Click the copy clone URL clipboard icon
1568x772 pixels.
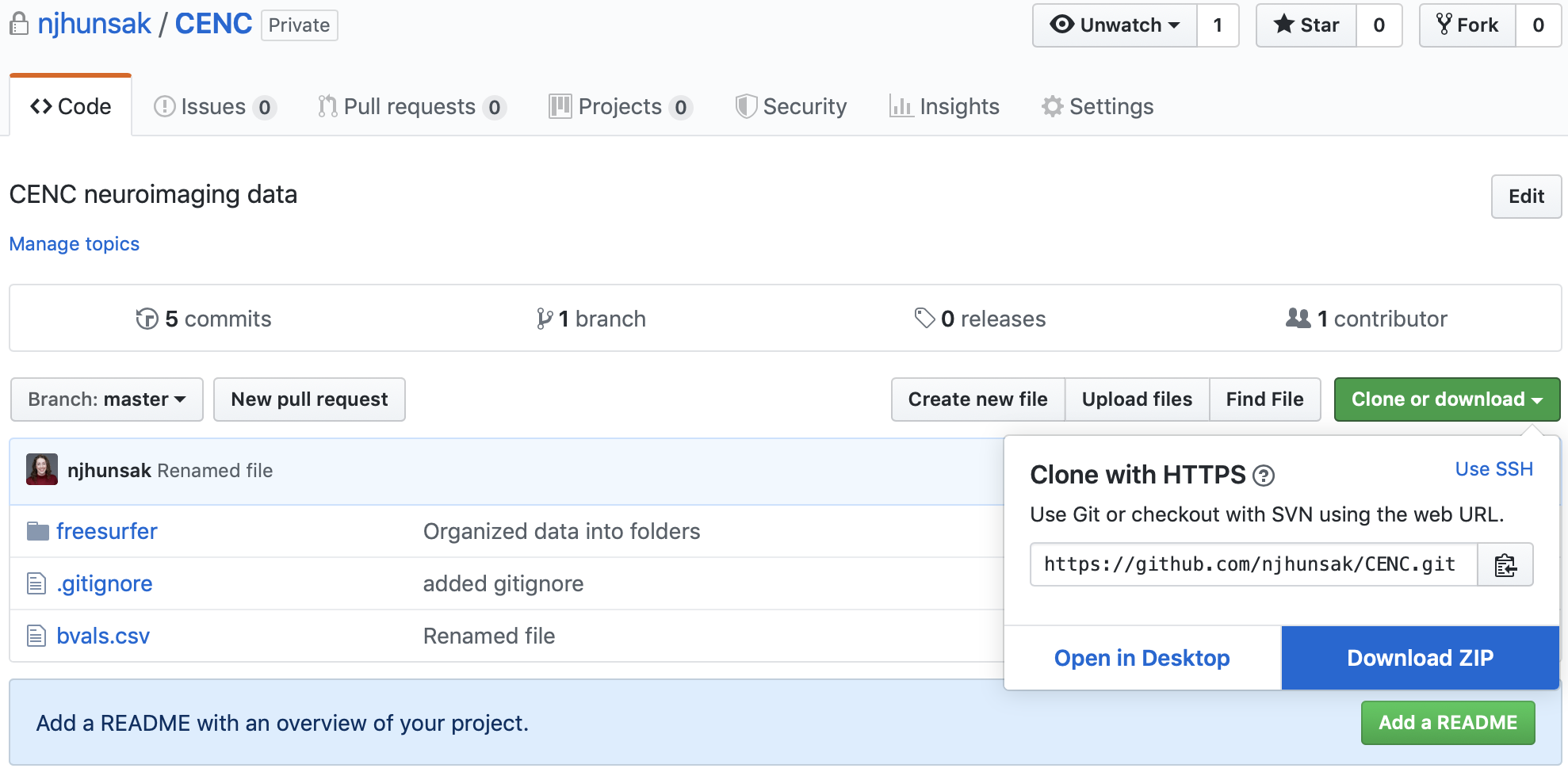coord(1505,564)
